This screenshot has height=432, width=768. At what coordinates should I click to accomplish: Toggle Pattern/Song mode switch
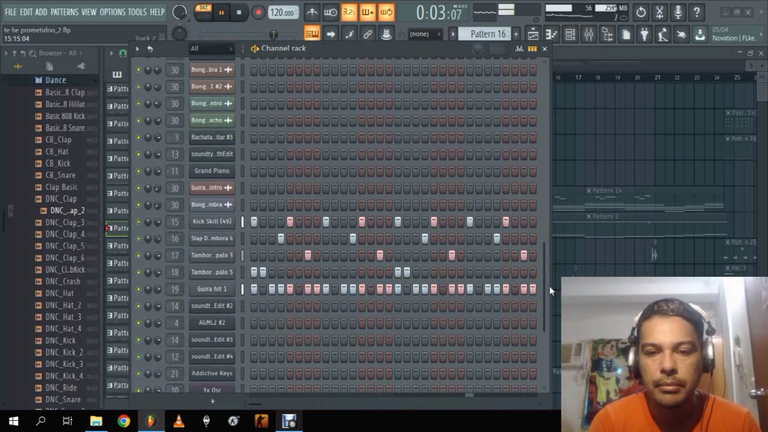(x=203, y=12)
